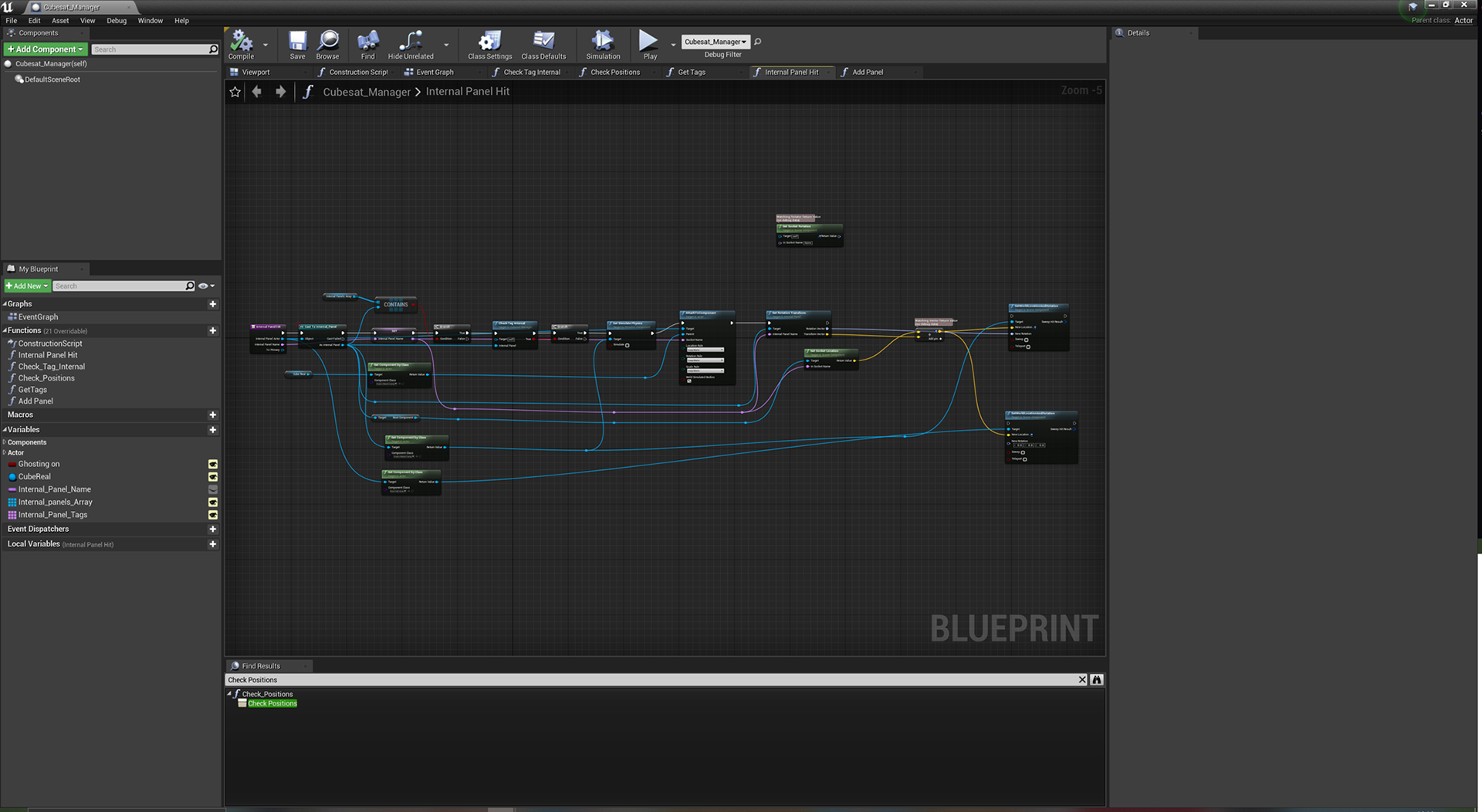Open Actor parent class link
This screenshot has height=812, width=1482.
pyautogui.click(x=1463, y=21)
